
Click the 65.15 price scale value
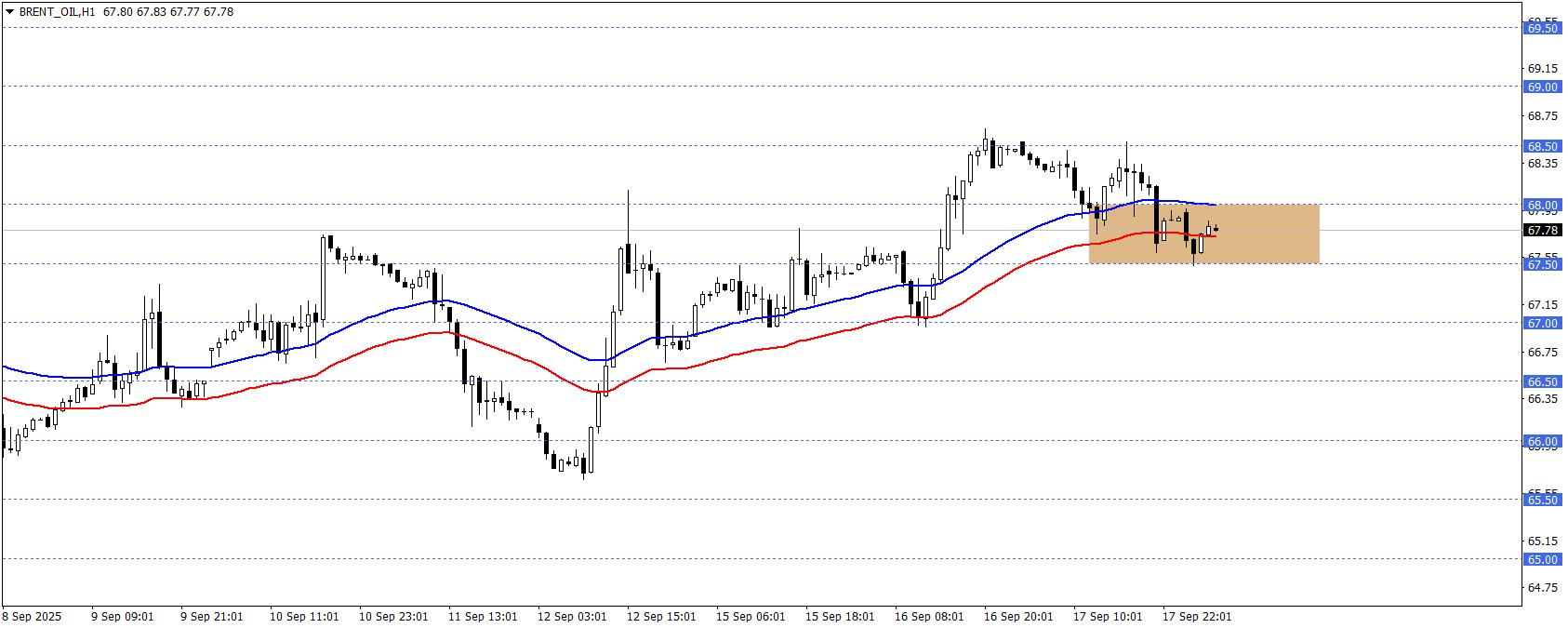pos(1543,541)
